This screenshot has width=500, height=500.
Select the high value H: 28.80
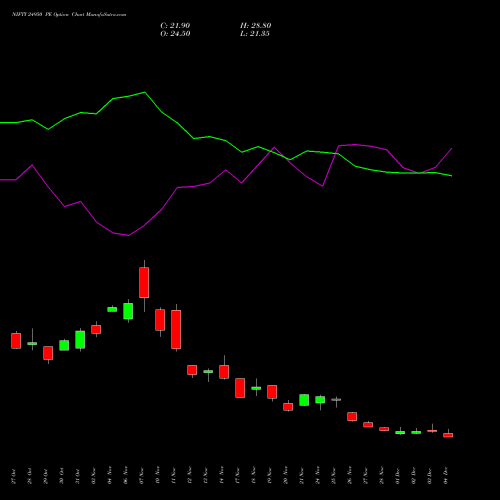coord(256,26)
